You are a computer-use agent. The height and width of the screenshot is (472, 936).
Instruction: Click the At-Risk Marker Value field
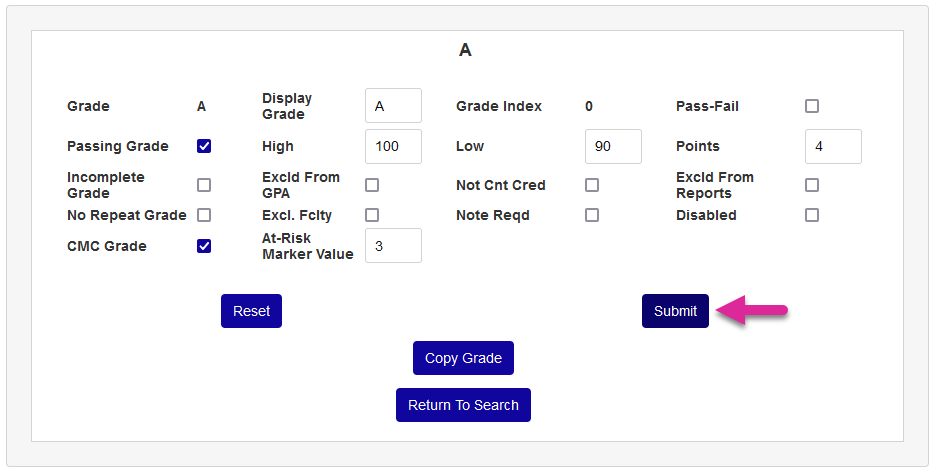tap(393, 246)
